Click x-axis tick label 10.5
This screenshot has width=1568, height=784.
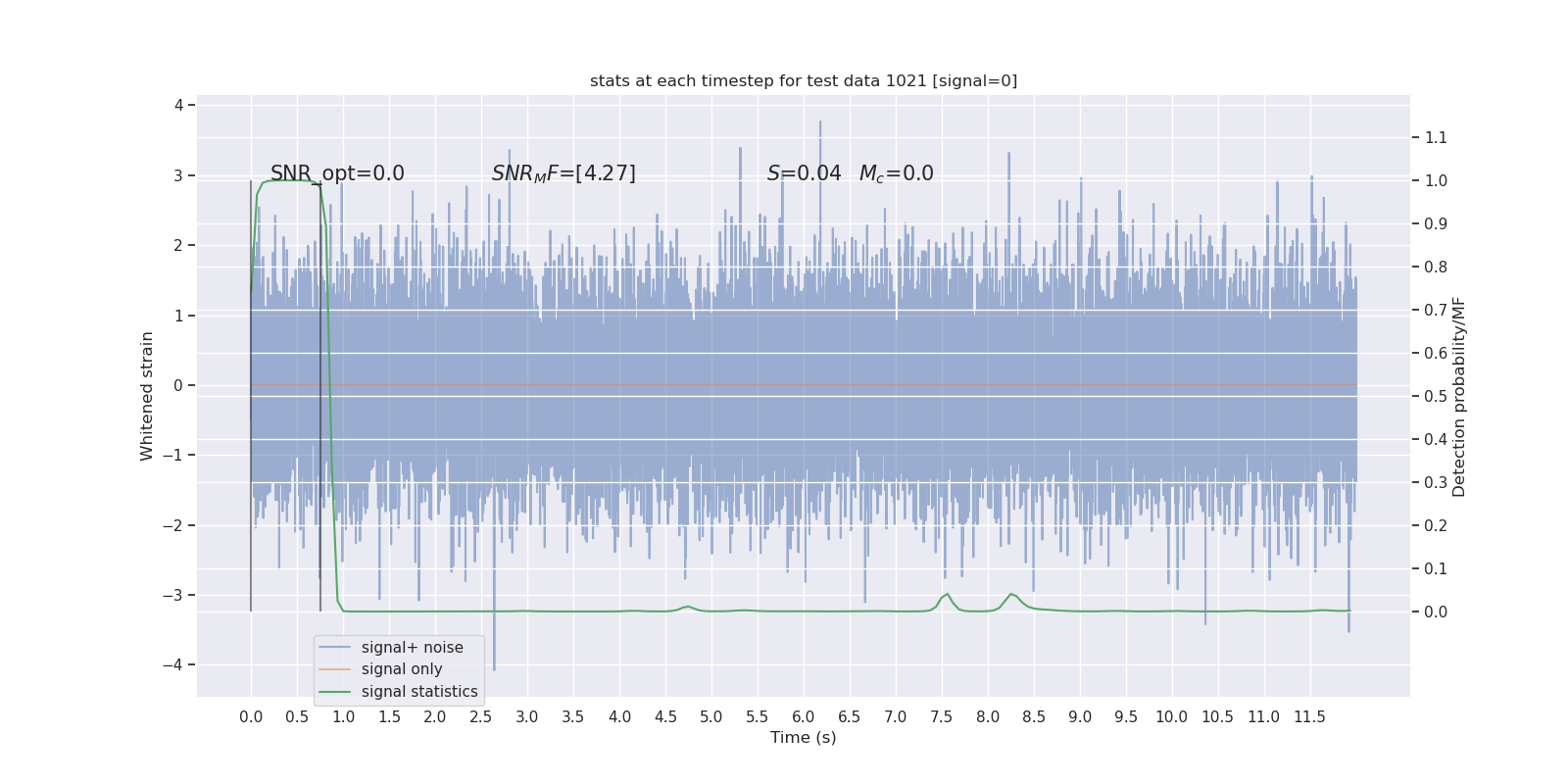point(1218,716)
